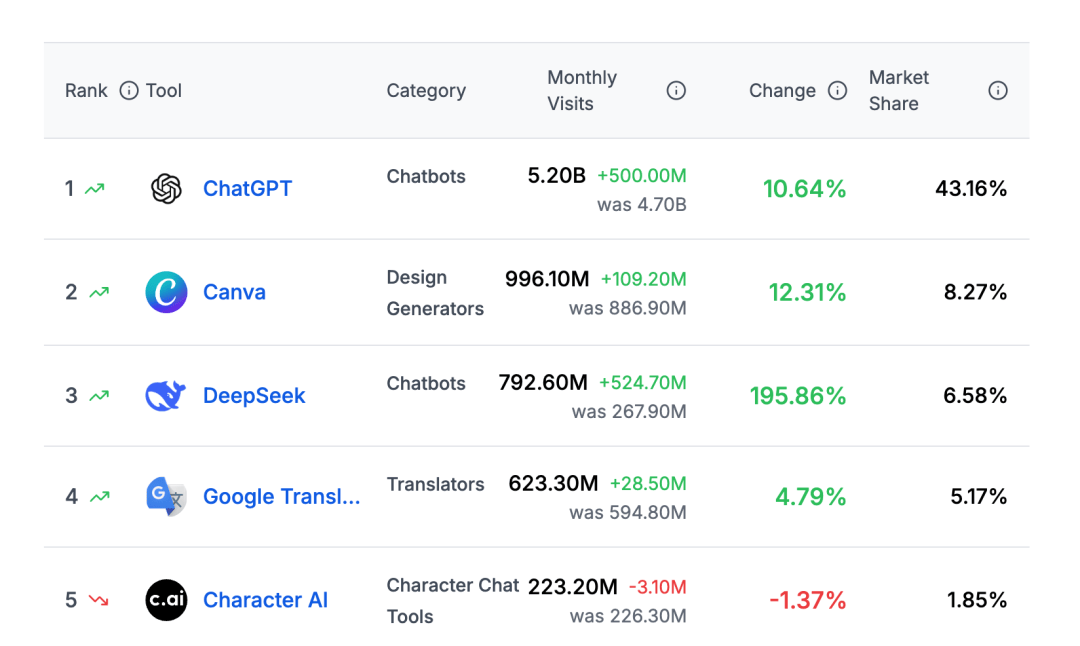Click the red downward trend arrow for rank 5
The height and width of the screenshot is (646, 1080).
coord(98,600)
